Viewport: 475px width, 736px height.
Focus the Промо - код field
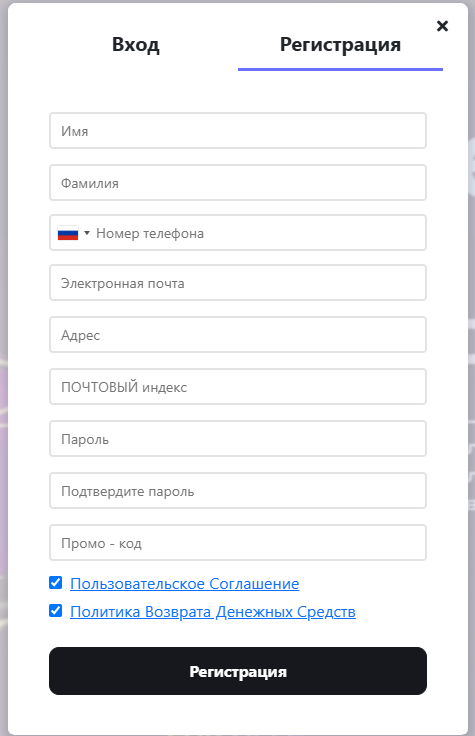pyautogui.click(x=238, y=543)
